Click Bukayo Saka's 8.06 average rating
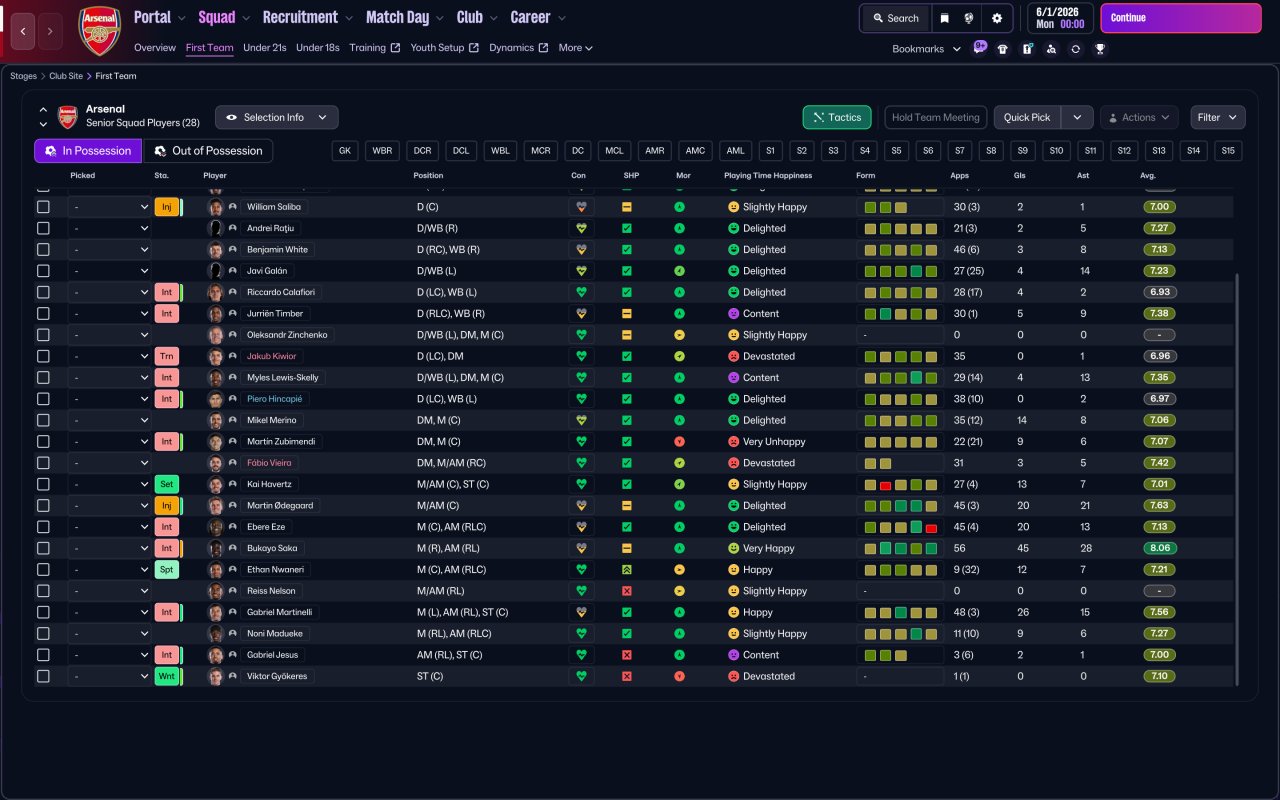Image resolution: width=1280 pixels, height=800 pixels. pos(1160,548)
